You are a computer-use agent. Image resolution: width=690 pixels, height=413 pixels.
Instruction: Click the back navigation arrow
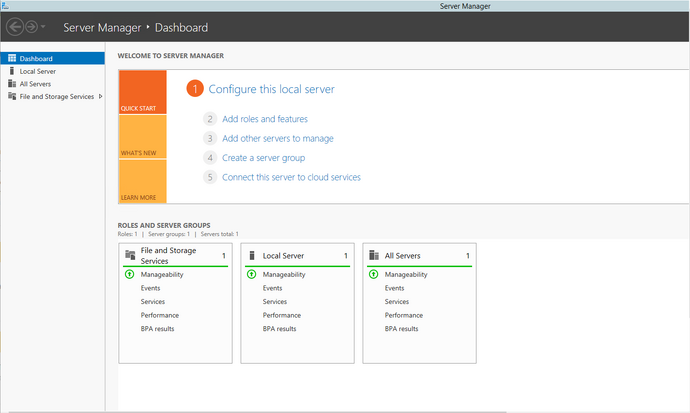click(x=15, y=27)
